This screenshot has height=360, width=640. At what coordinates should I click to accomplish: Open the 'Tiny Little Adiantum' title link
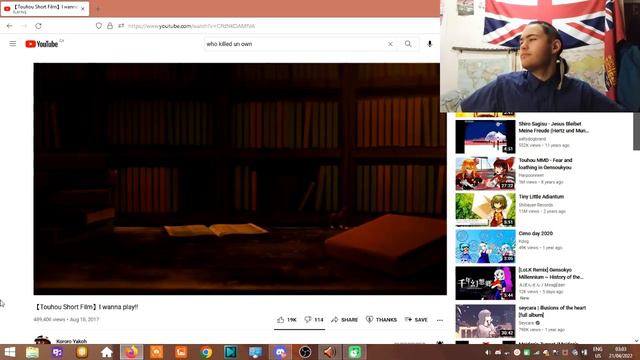click(541, 197)
